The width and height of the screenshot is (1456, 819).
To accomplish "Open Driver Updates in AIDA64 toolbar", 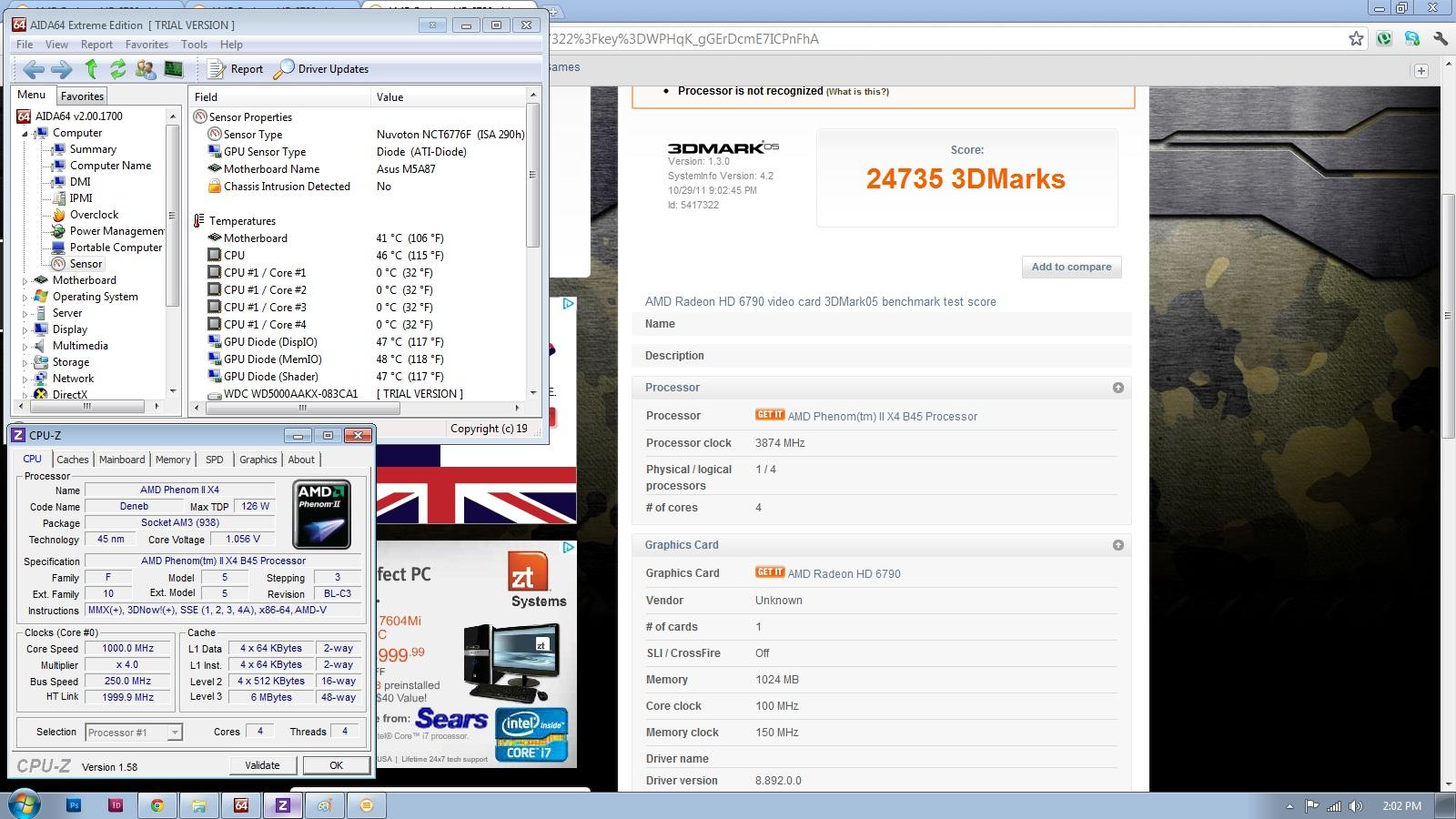I will 322,69.
